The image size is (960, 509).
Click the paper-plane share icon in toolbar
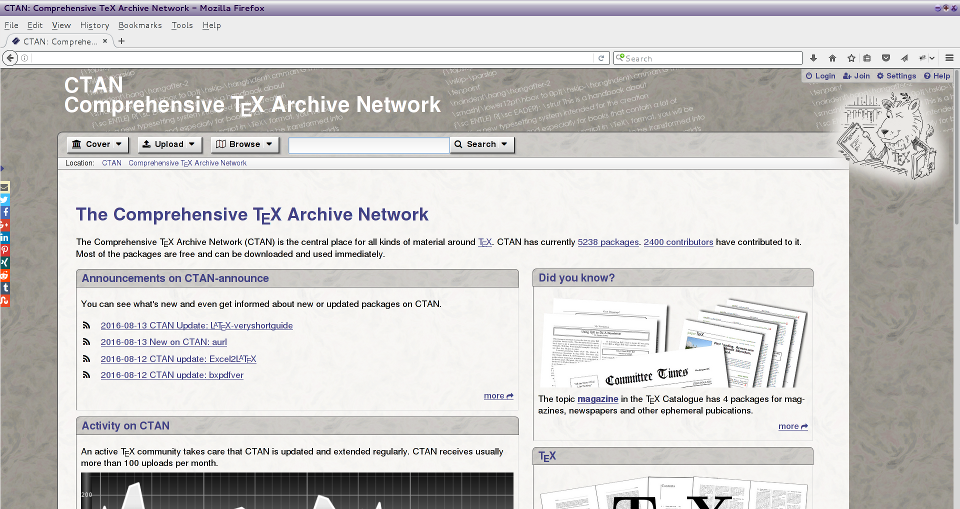pos(904,58)
